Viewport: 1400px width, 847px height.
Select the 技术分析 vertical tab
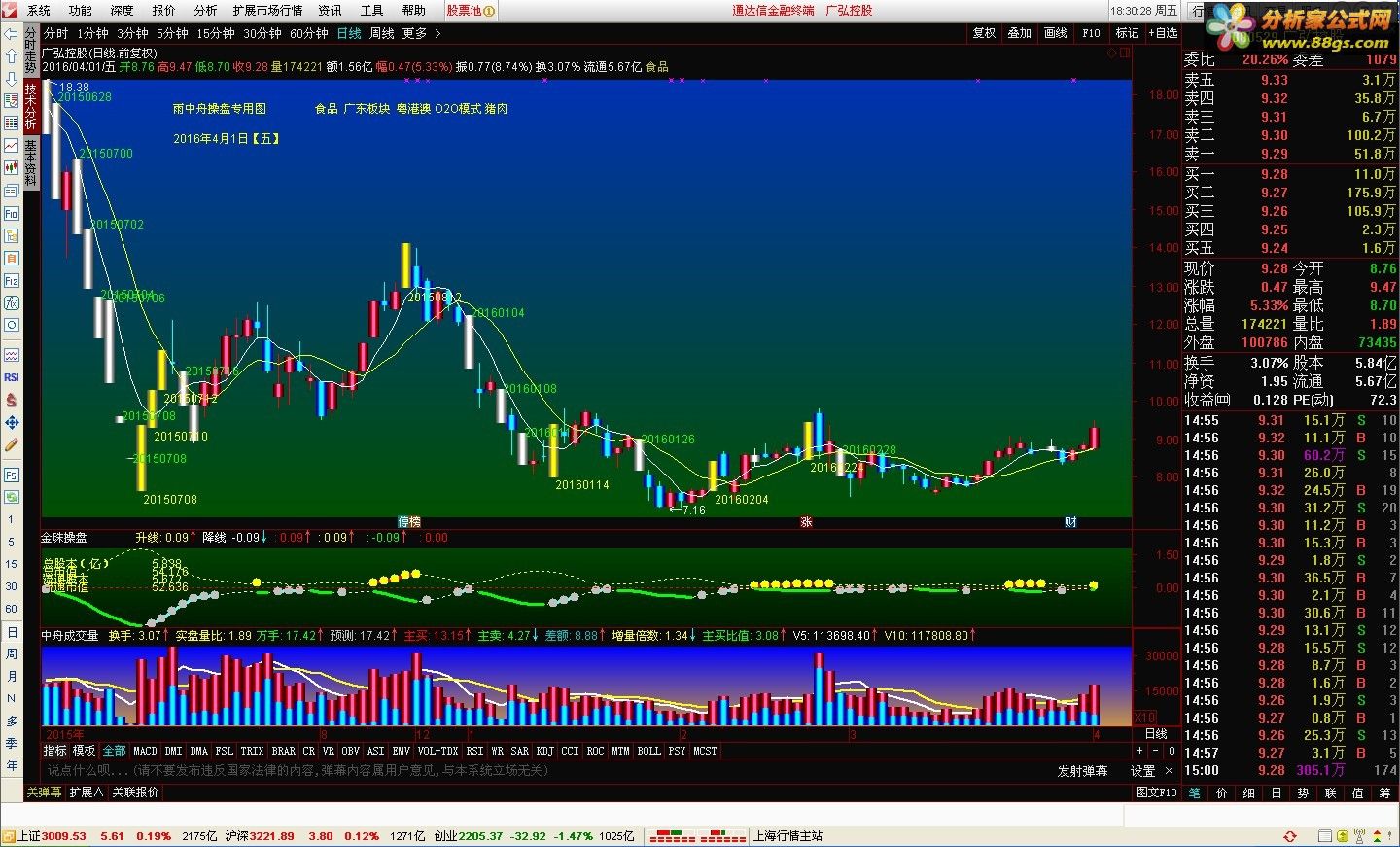[31, 107]
